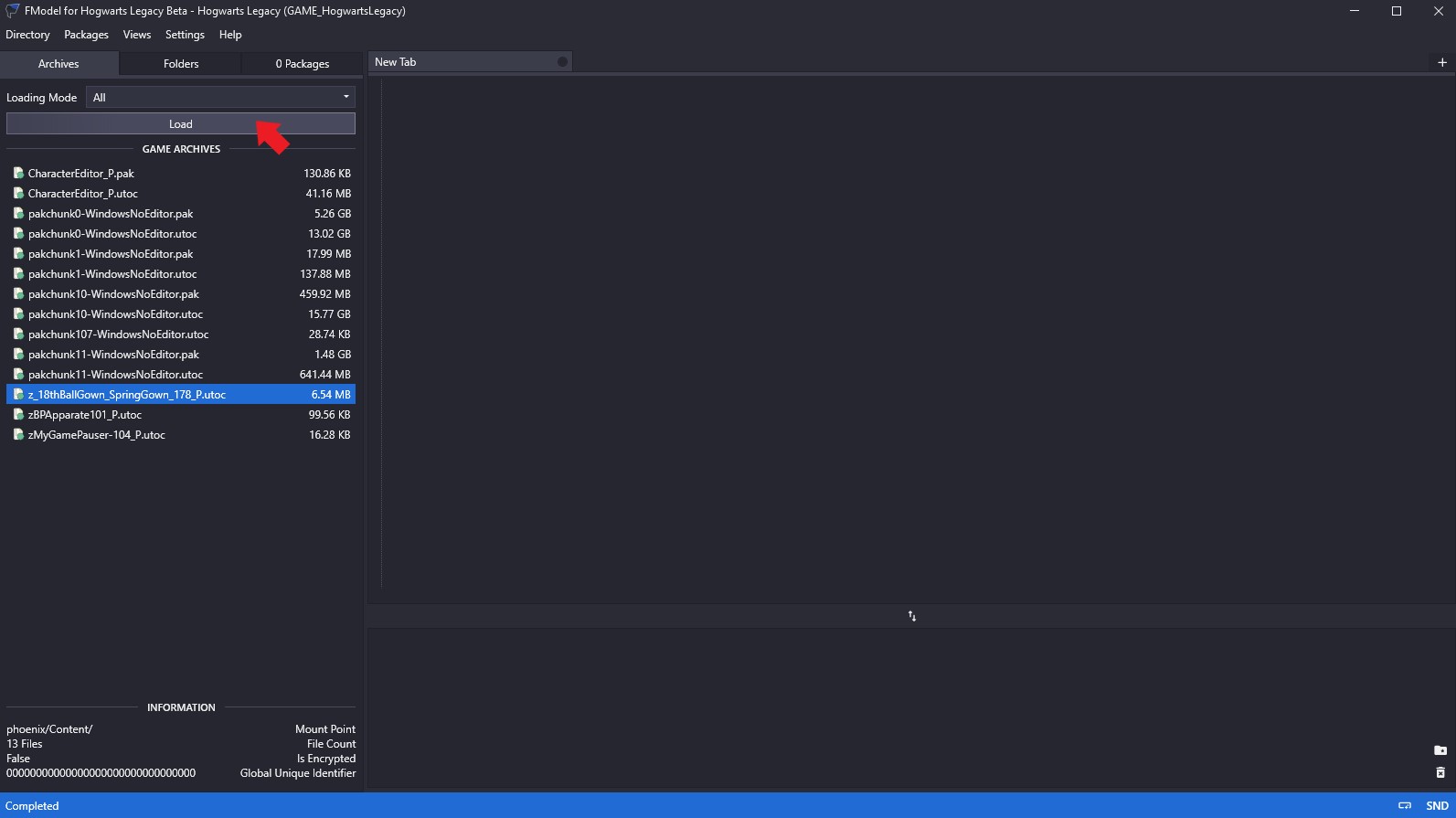This screenshot has height=818, width=1456.
Task: Select the z_18thBallGown_SpringGown_178_P.utoc archive
Action: pos(181,395)
